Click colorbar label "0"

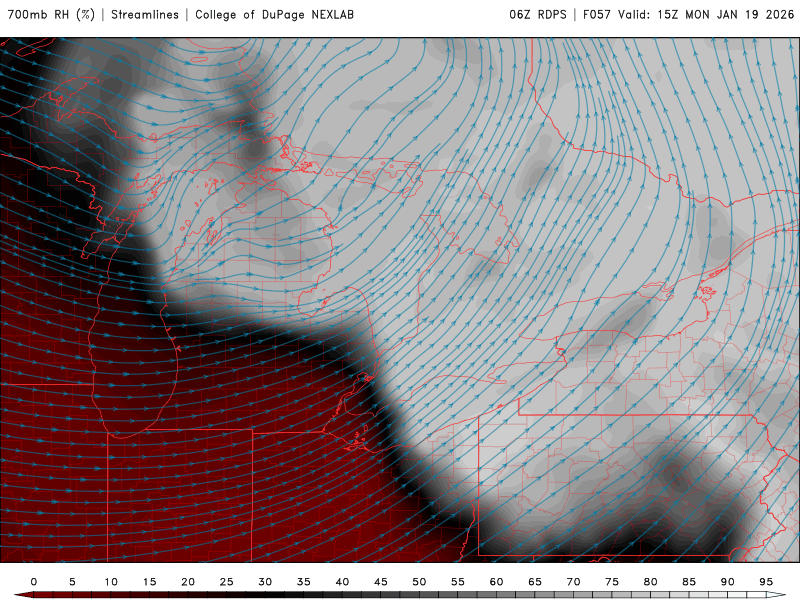[x=34, y=582]
